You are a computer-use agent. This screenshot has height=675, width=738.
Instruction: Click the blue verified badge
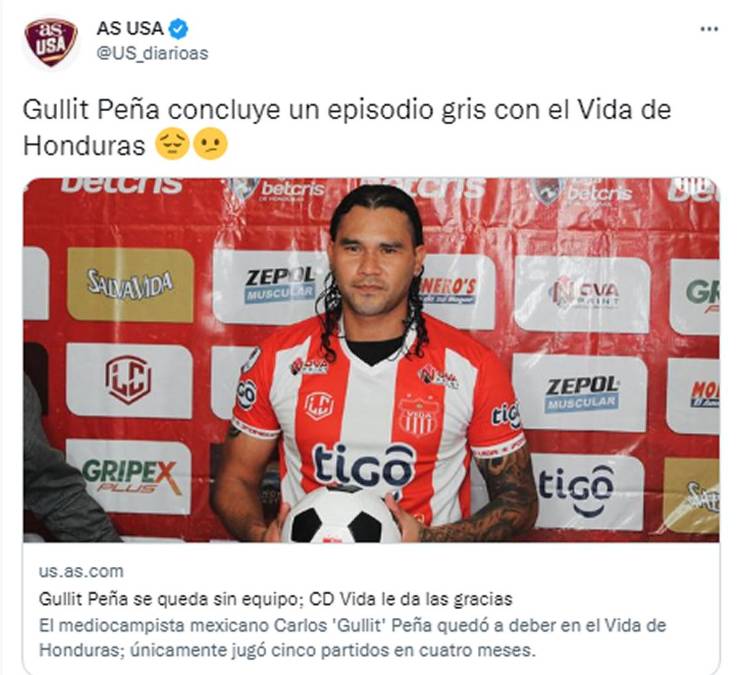click(178, 29)
